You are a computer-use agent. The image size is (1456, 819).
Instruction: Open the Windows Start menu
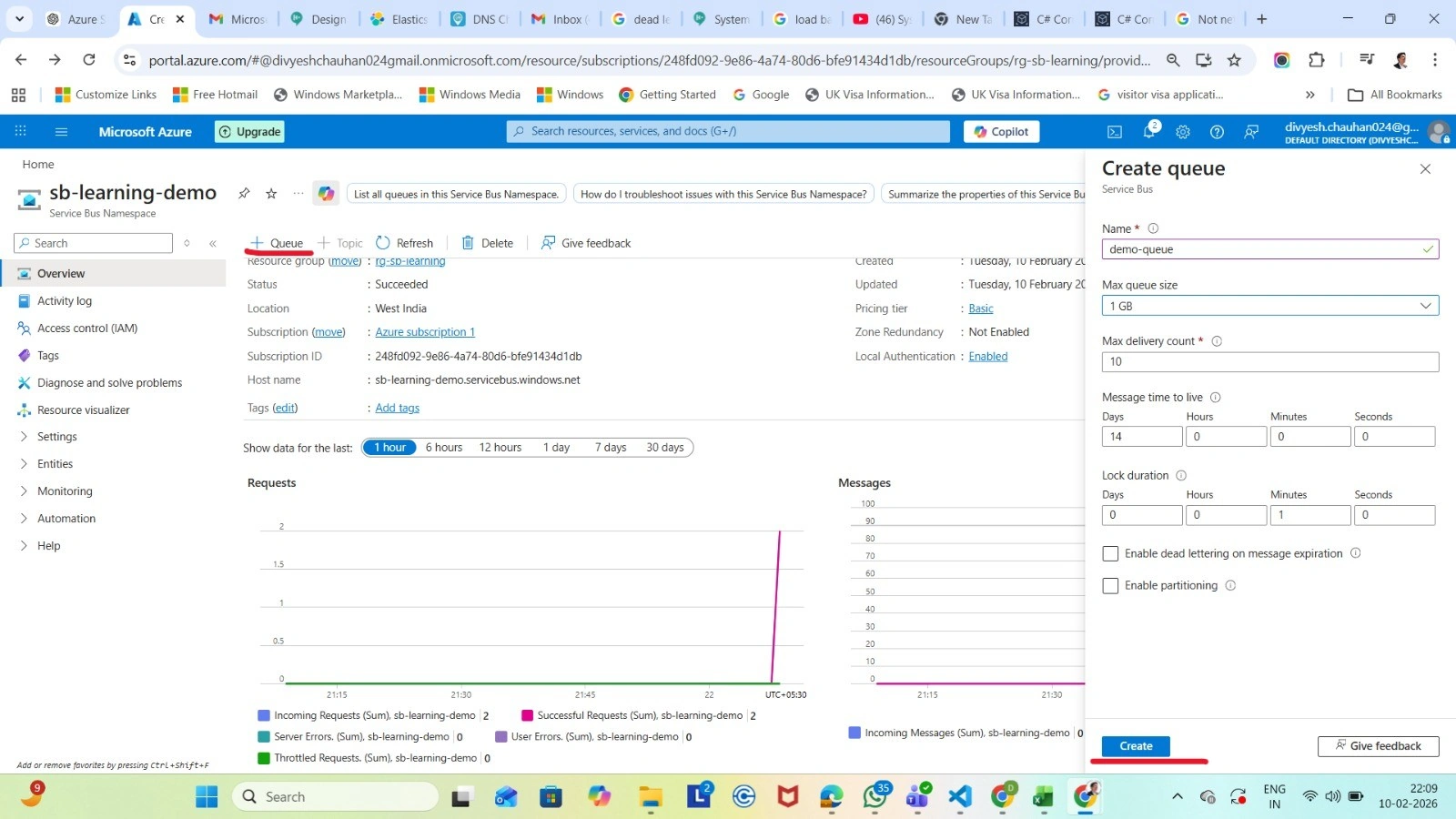(x=207, y=797)
